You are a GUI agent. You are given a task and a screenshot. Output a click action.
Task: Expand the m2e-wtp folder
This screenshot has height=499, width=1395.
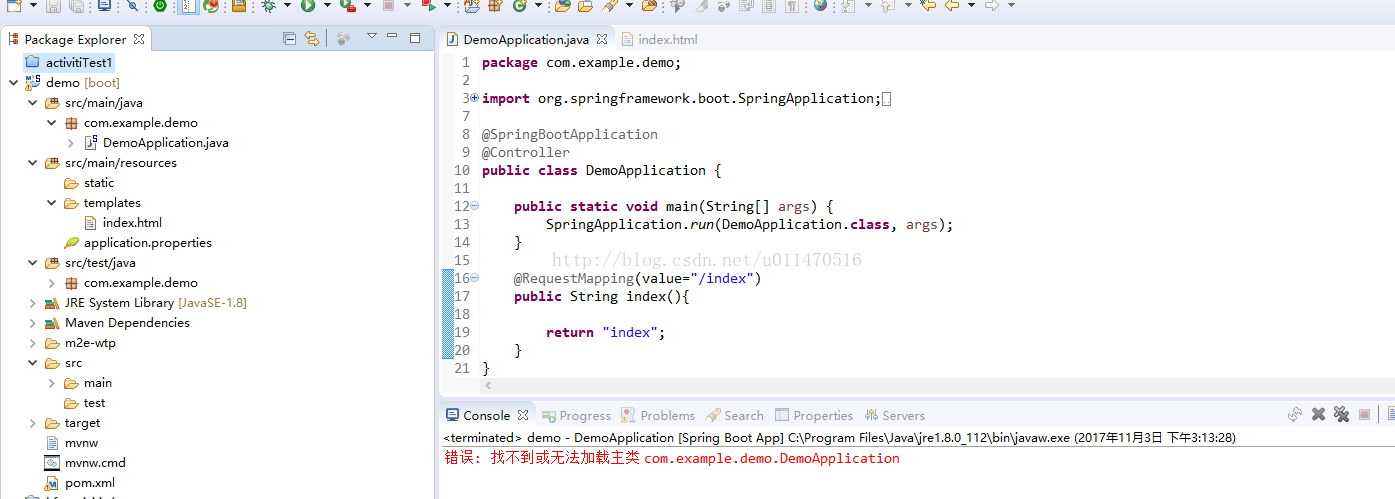(32, 343)
